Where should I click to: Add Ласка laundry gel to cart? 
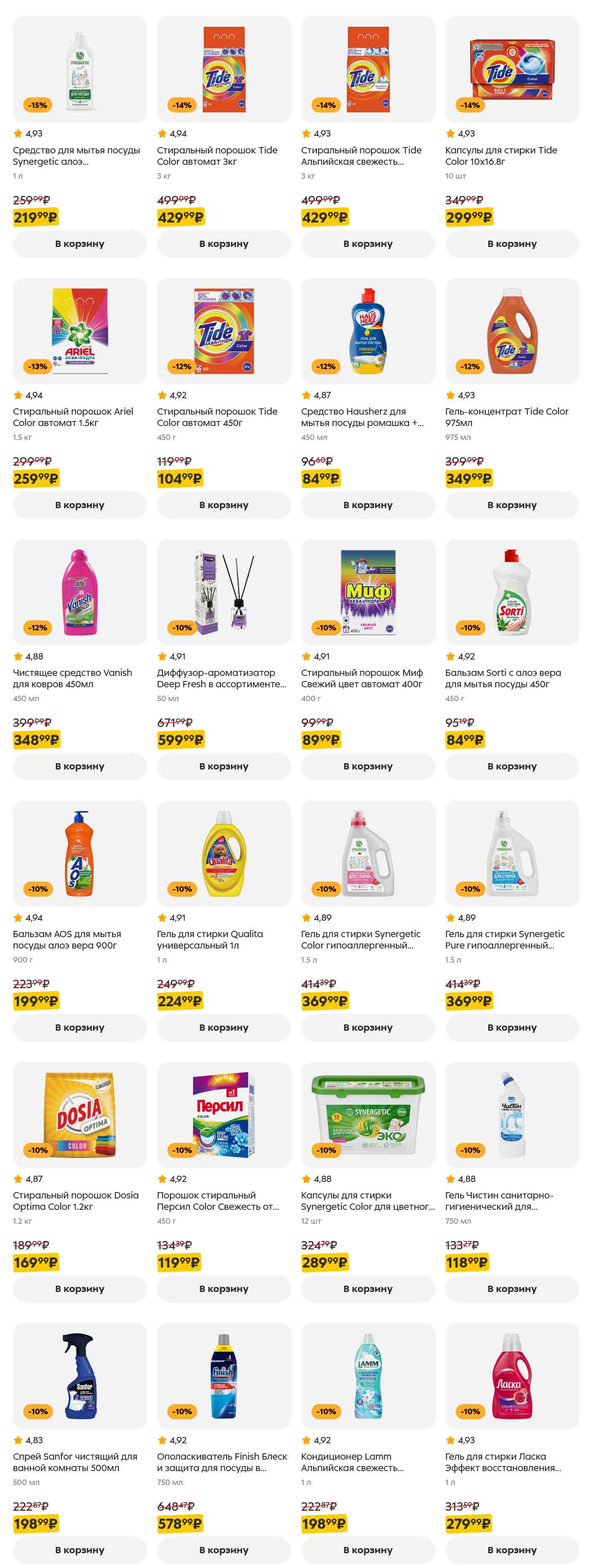tap(512, 1549)
